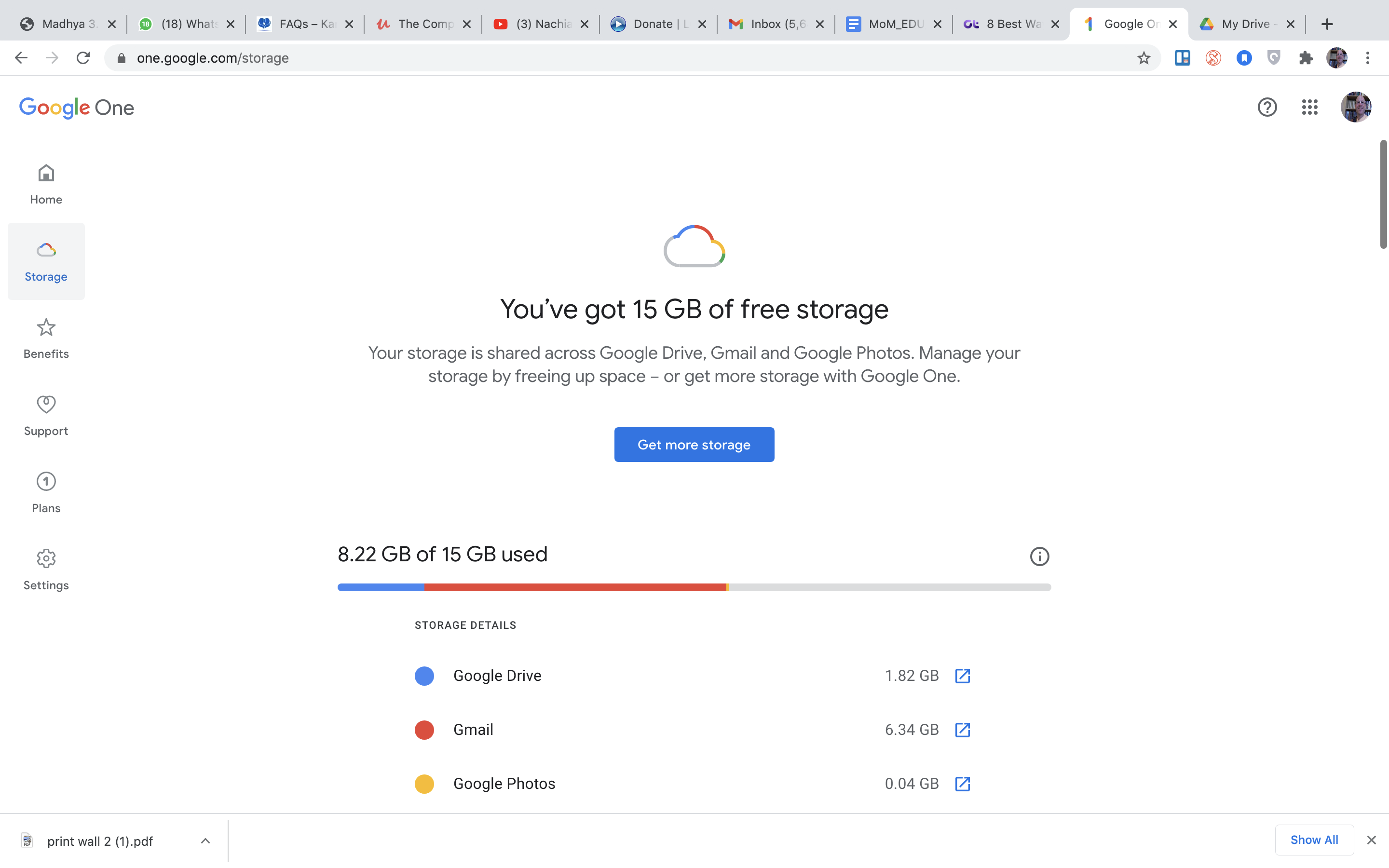Click the Plans numbered icon
This screenshot has height=868, width=1389.
click(x=46, y=481)
